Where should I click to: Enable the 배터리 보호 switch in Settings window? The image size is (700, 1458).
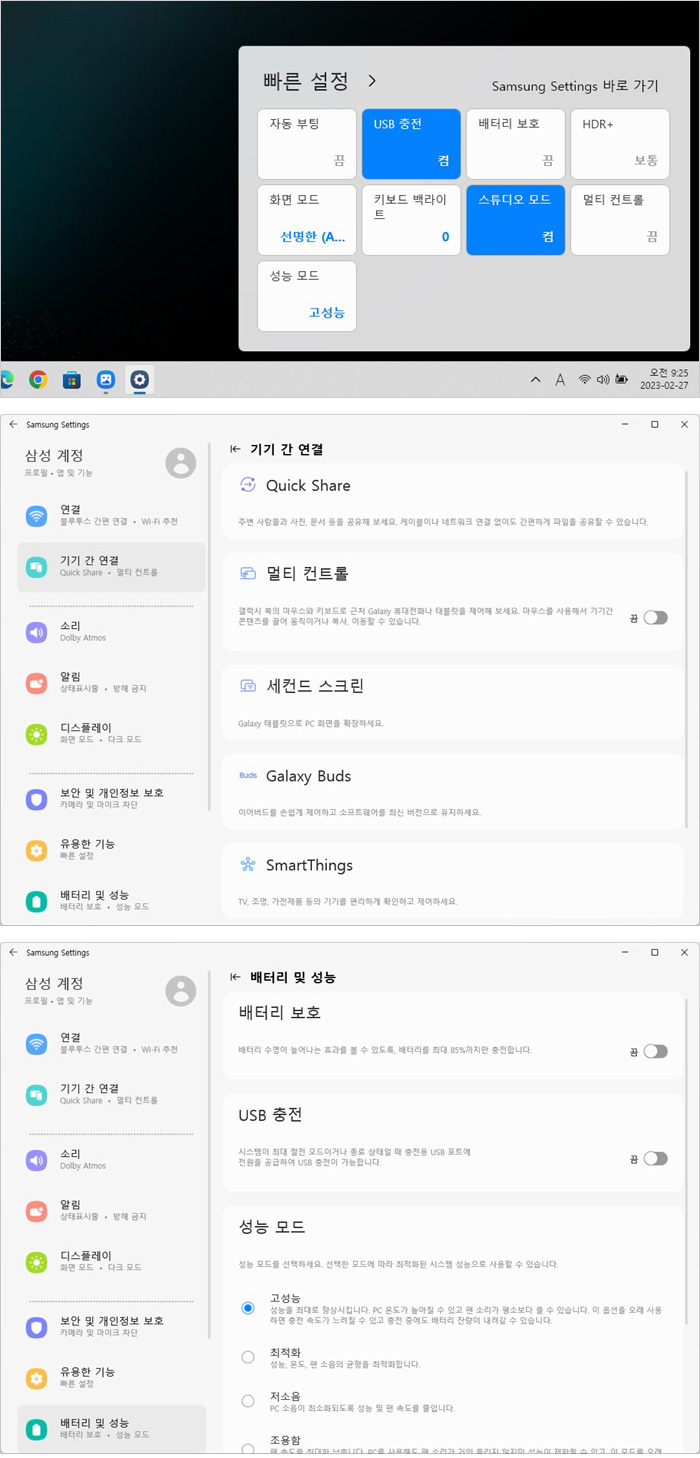pos(655,1051)
